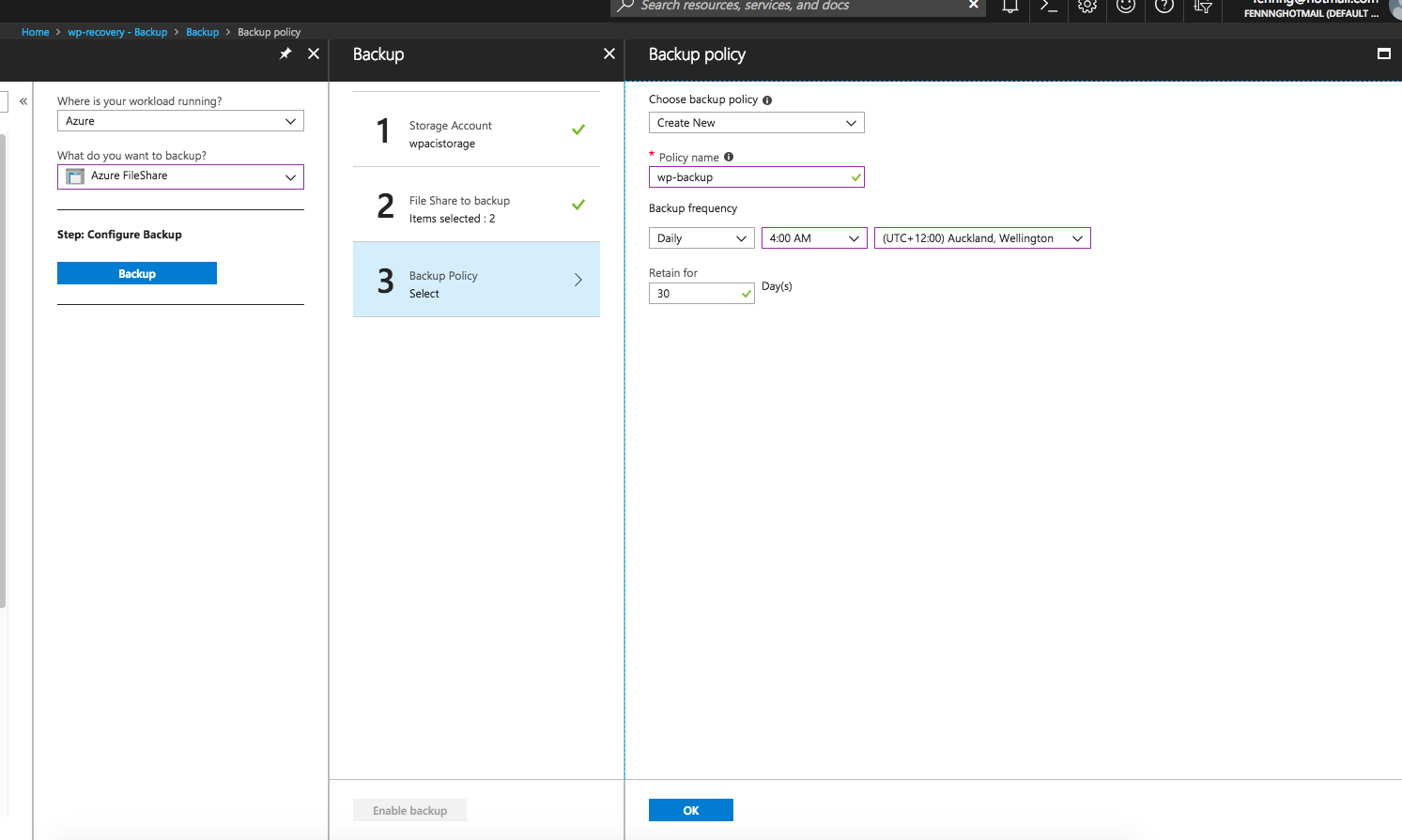Viewport: 1402px width, 840px height.
Task: Click the blue Backup button
Action: [137, 273]
